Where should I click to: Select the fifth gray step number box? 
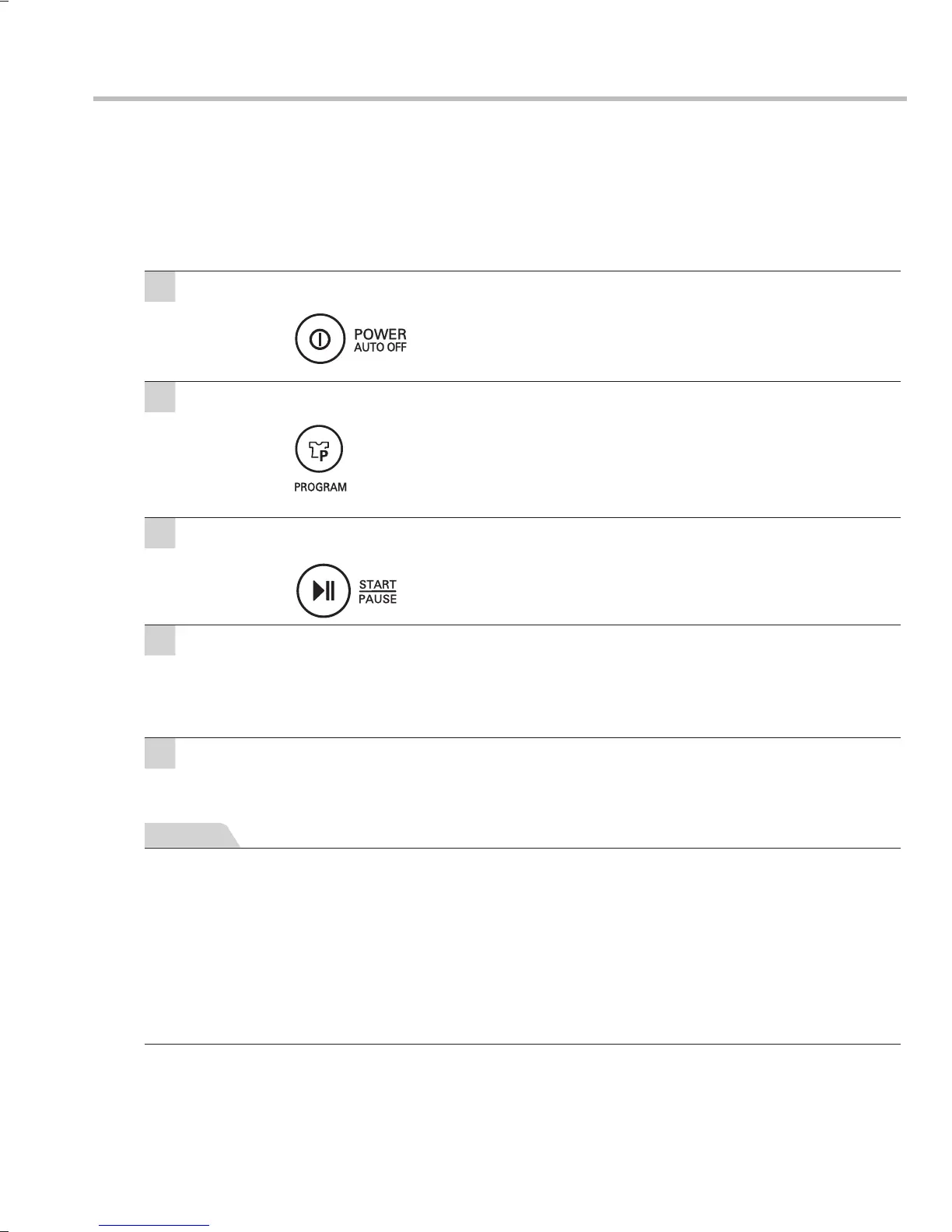point(160,754)
